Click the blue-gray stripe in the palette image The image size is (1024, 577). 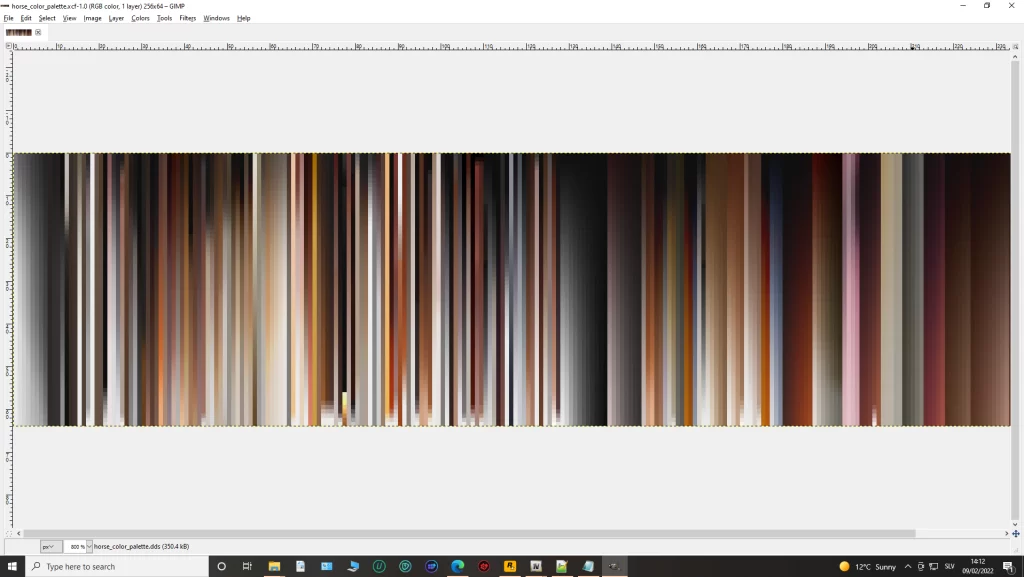coord(775,289)
